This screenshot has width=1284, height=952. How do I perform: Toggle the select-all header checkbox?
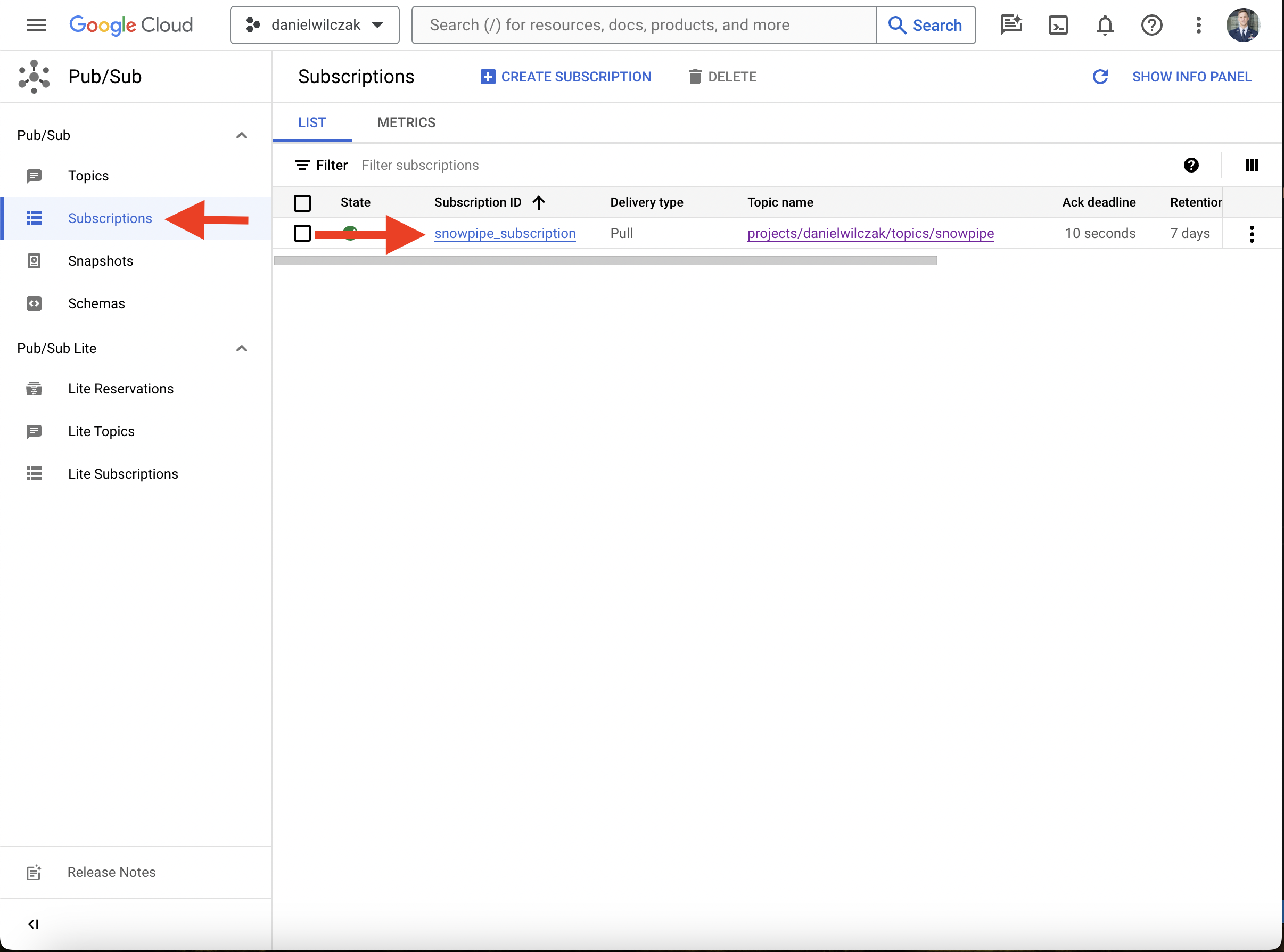coord(302,203)
